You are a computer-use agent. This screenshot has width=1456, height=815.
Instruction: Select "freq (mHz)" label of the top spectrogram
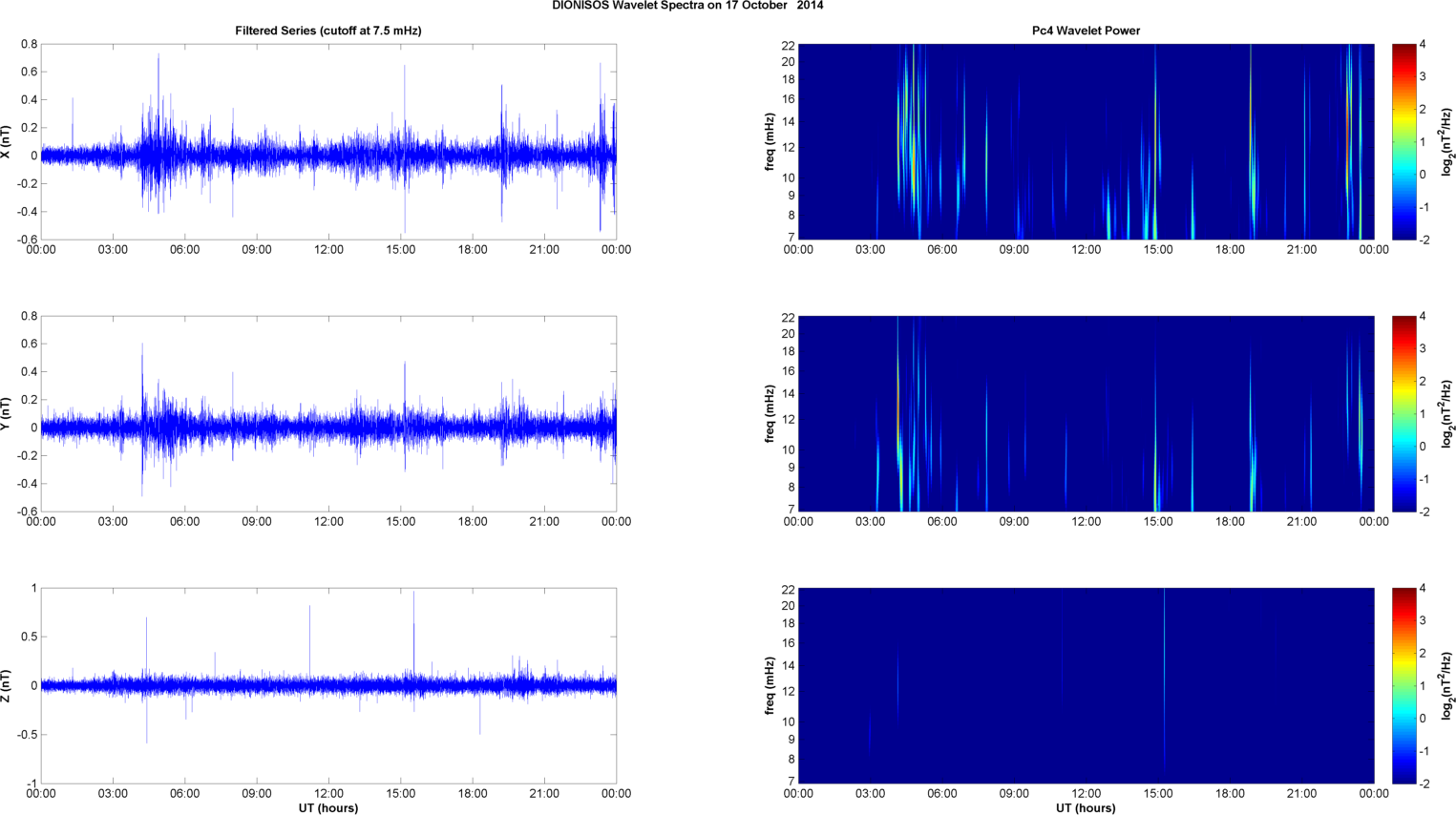pyautogui.click(x=770, y=142)
